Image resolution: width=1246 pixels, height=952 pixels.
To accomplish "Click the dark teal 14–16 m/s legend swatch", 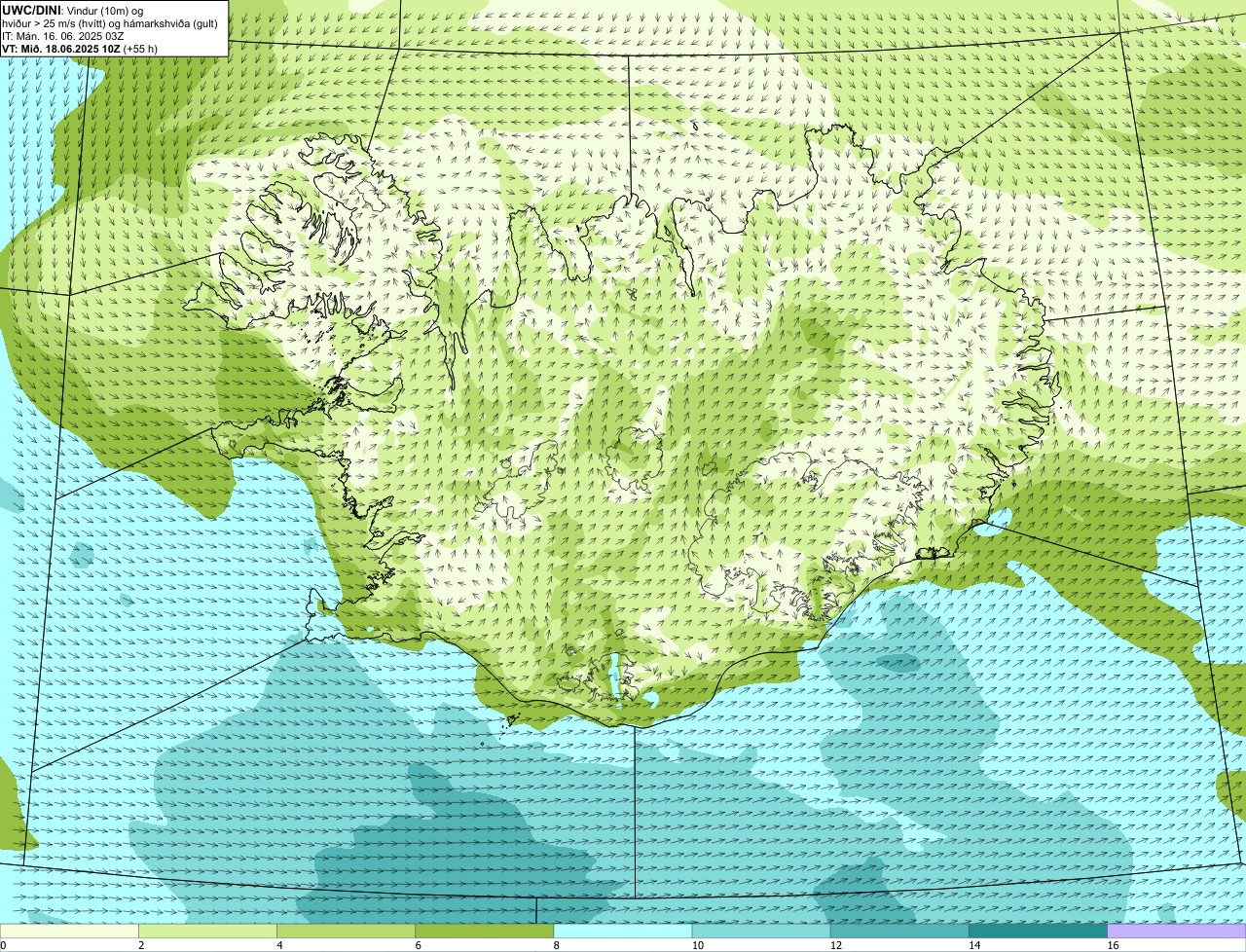I will click(x=1039, y=931).
